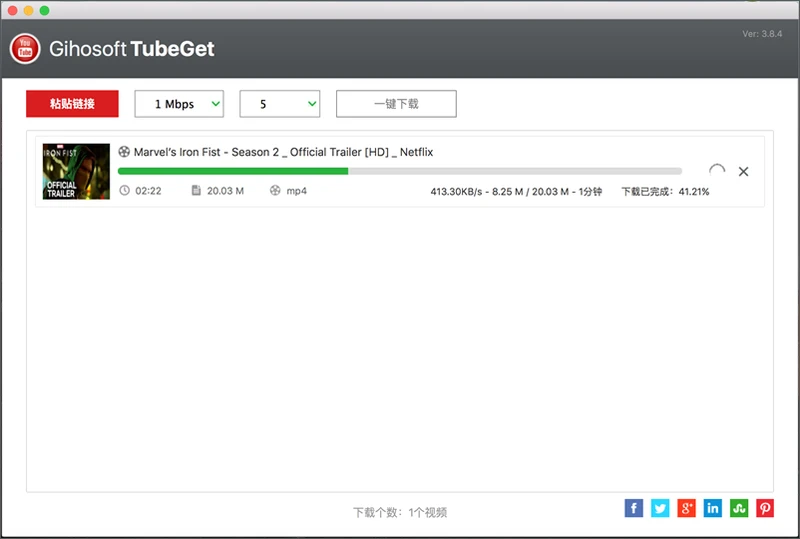Click the green macOS zoom window button
This screenshot has width=800, height=539.
click(x=44, y=10)
